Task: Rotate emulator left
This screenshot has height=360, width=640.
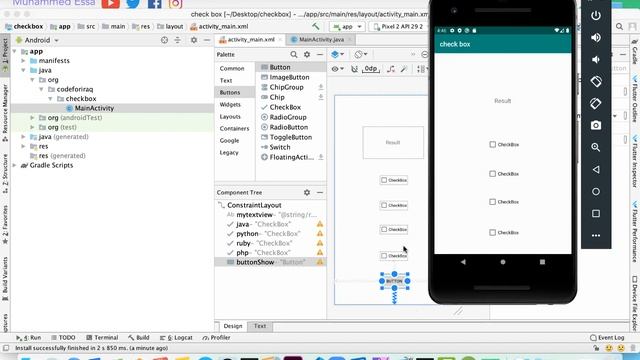Action: point(596,81)
